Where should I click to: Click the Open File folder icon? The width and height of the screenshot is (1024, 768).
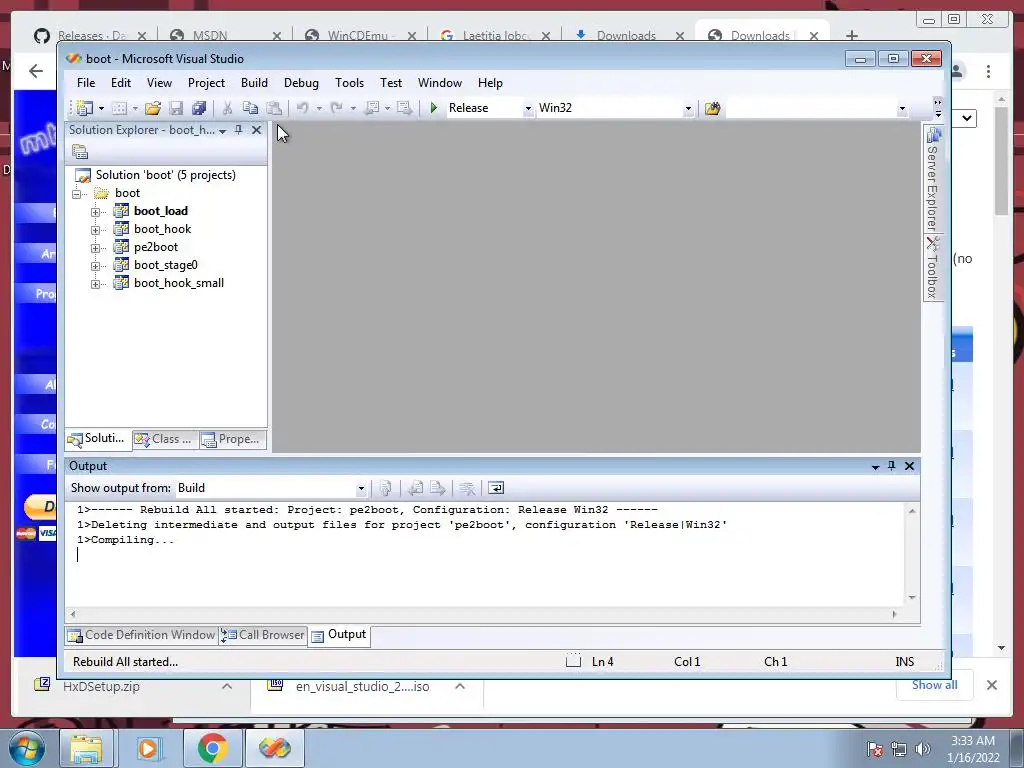[x=153, y=108]
